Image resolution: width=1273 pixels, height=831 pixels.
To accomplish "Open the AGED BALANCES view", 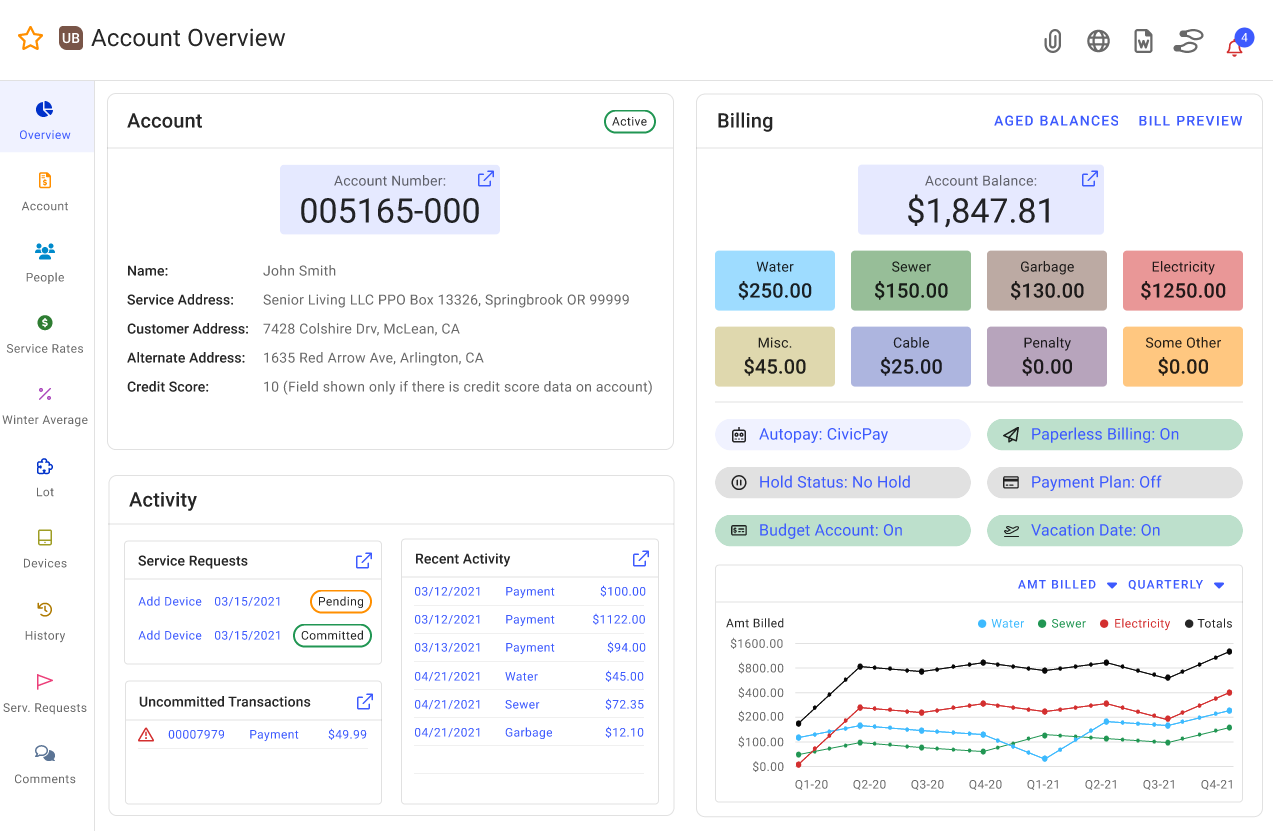I will (1056, 120).
